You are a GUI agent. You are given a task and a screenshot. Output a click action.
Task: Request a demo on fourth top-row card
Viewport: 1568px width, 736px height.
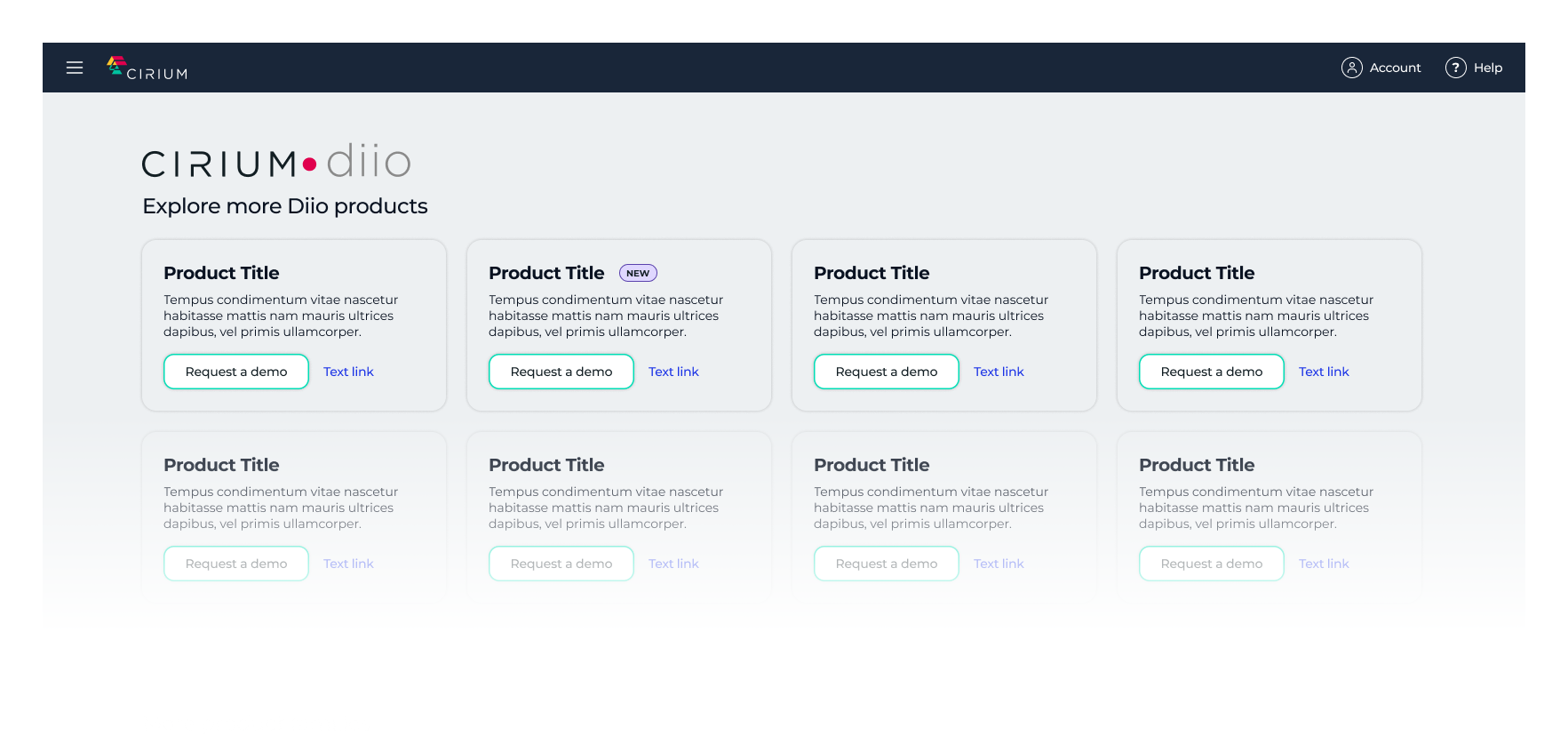[1212, 372]
